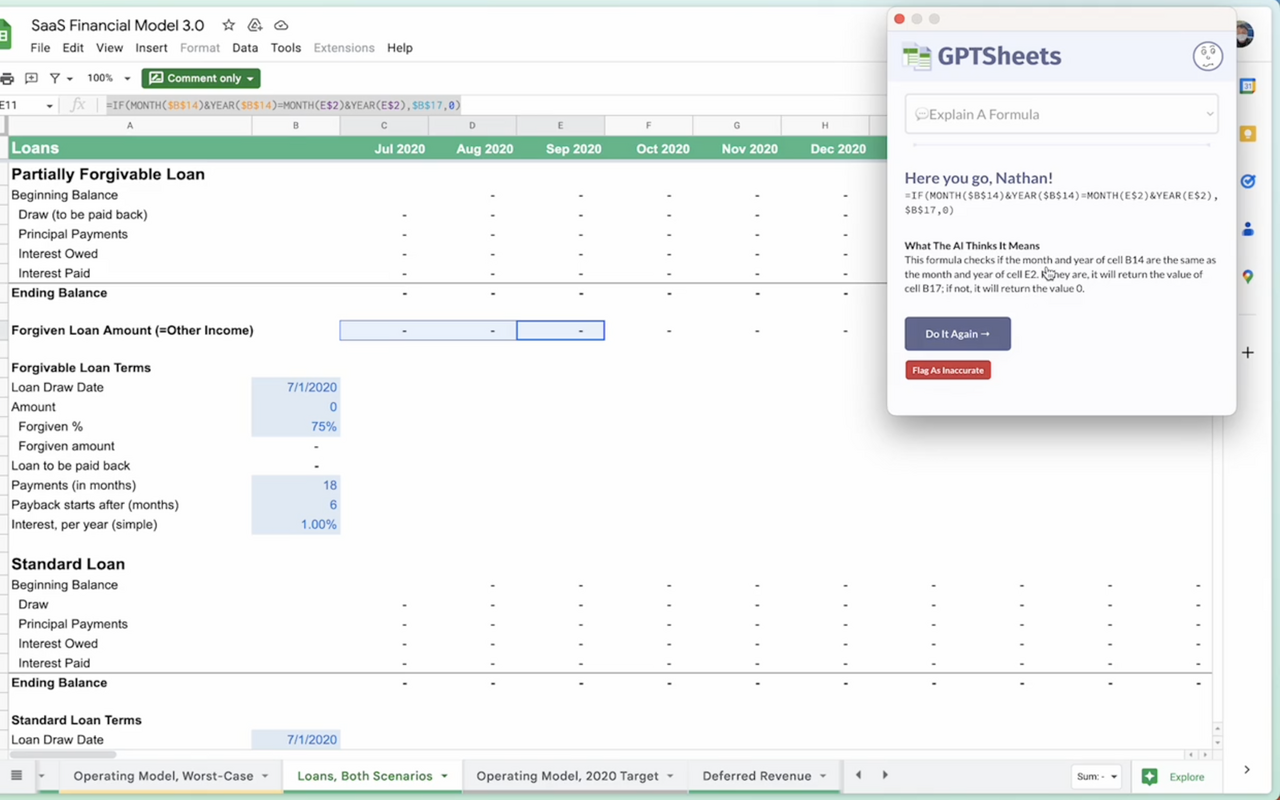1280x800 pixels.
Task: Select the Payback starts after value 6
Action: coord(296,505)
